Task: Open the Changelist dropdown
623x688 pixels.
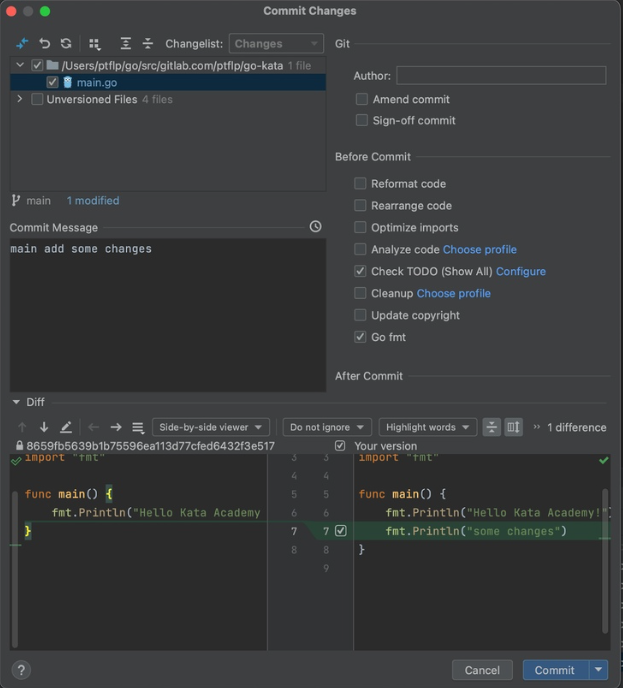Action: point(276,44)
